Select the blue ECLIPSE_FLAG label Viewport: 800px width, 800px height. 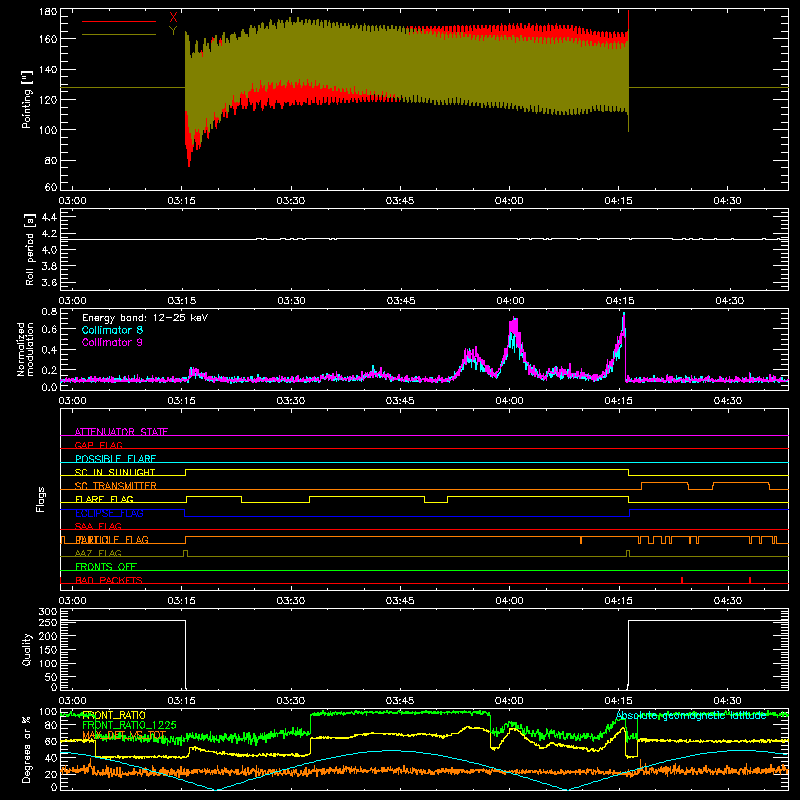pyautogui.click(x=109, y=513)
